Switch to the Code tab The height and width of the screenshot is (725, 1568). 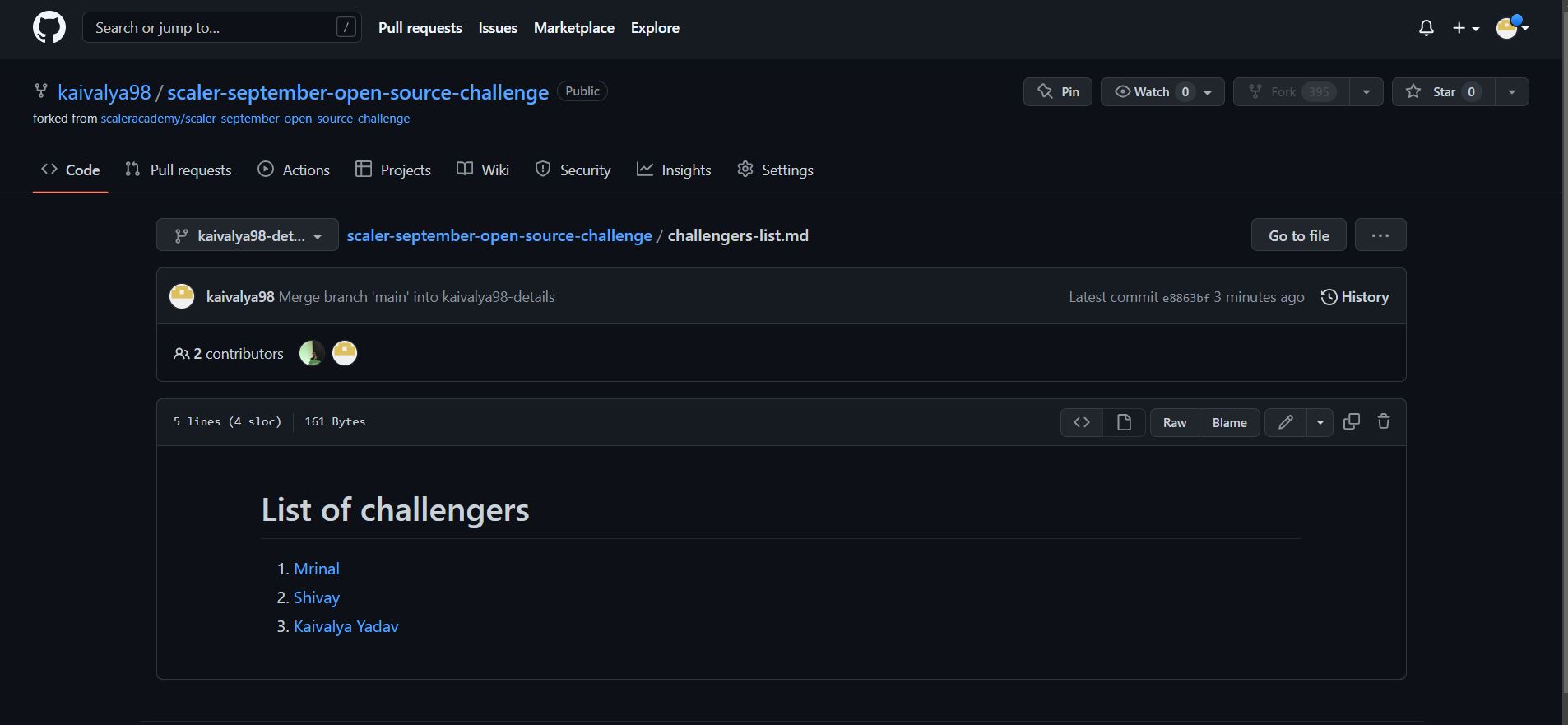click(x=71, y=170)
